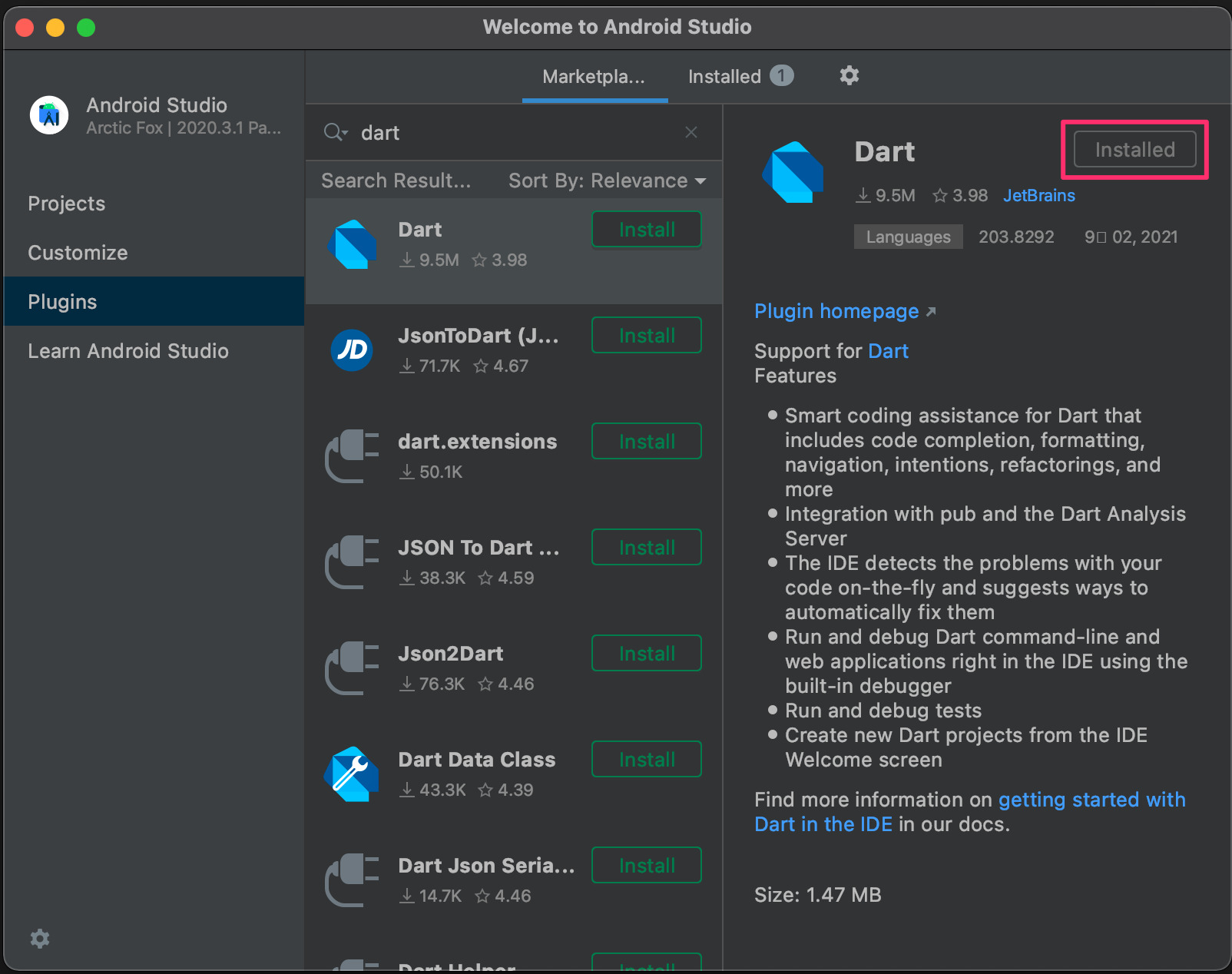The image size is (1232, 974).
Task: Click Dart Json Serializable 14.7K downloads
Action: 431,896
